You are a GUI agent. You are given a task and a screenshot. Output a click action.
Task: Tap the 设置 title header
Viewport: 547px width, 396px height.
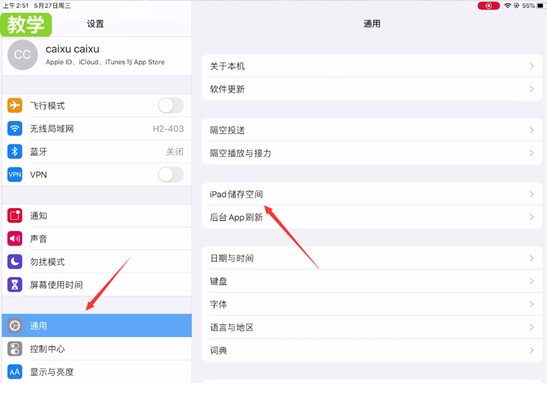pyautogui.click(x=95, y=24)
